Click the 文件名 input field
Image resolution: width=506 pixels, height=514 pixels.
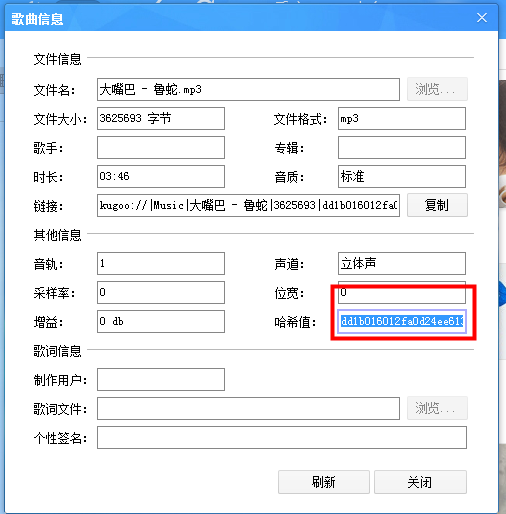[x=248, y=89]
